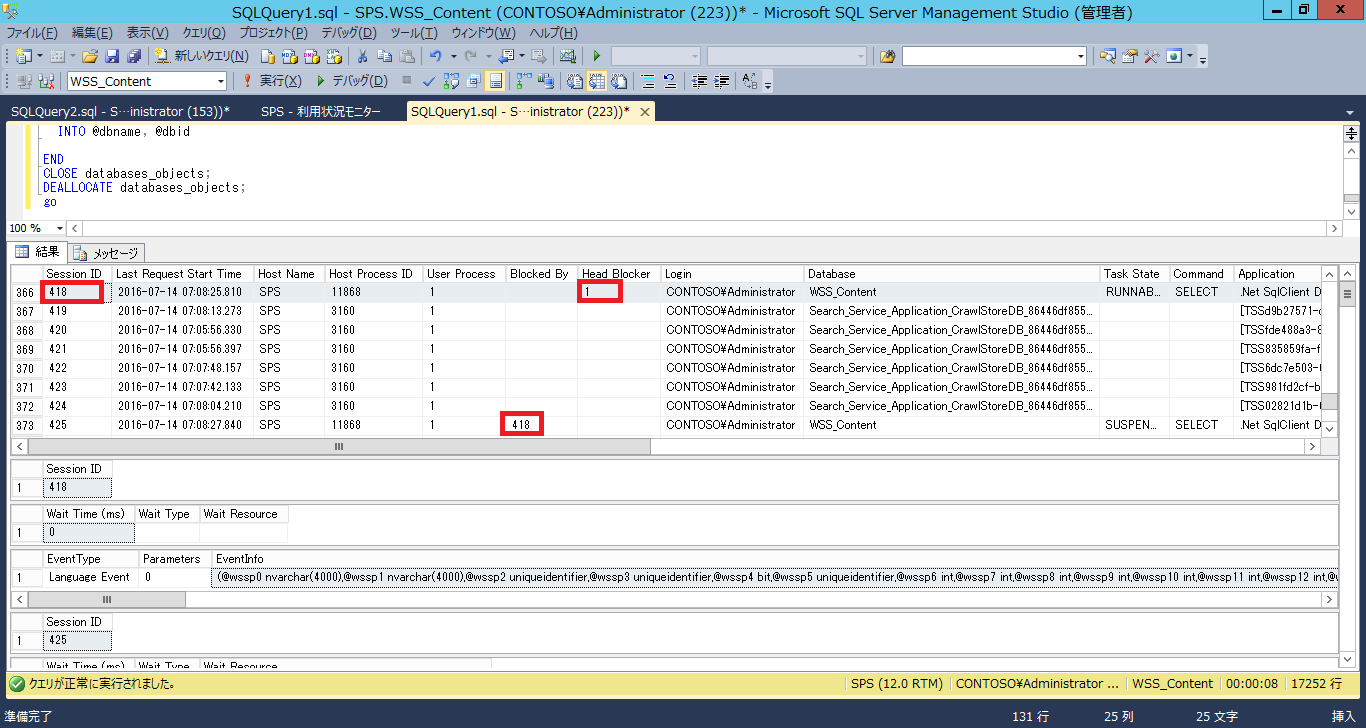Click the 実行(X) execute button
Image resolution: width=1366 pixels, height=728 pixels.
(x=272, y=81)
